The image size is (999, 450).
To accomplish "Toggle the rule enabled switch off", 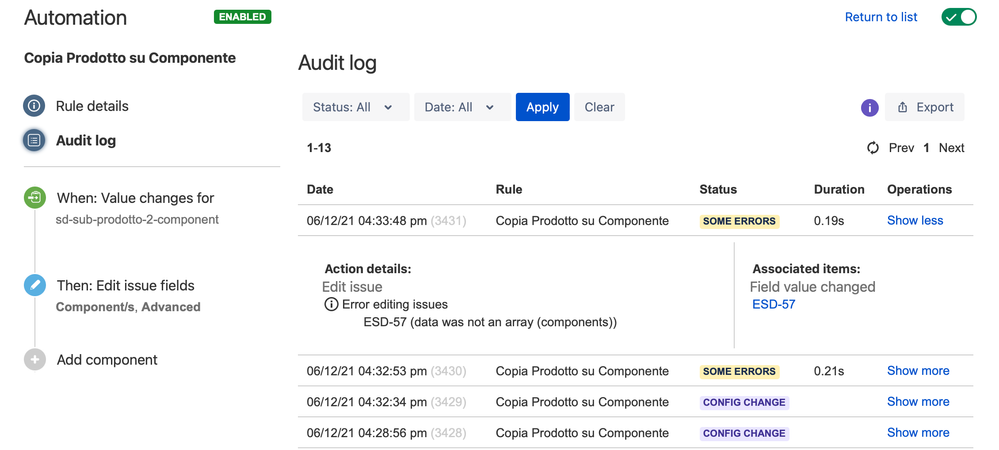I will click(x=959, y=17).
